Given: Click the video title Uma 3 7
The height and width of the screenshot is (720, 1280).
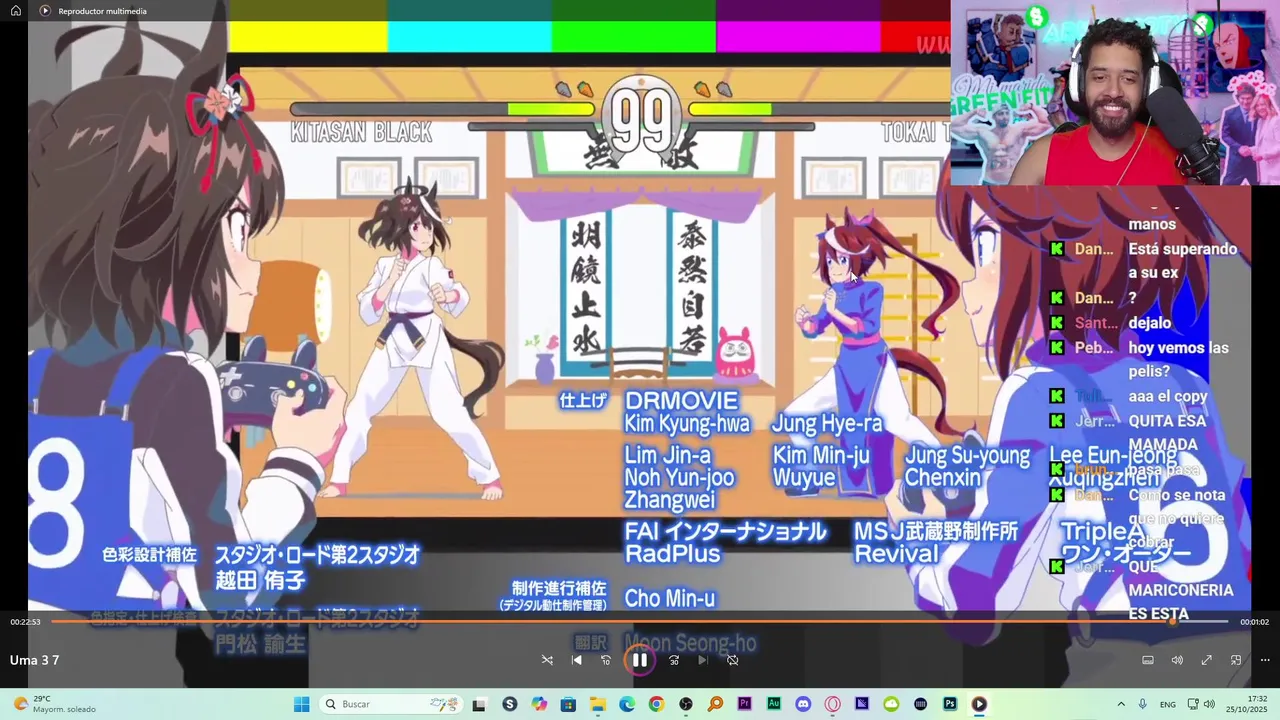Looking at the screenshot, I should pos(35,660).
